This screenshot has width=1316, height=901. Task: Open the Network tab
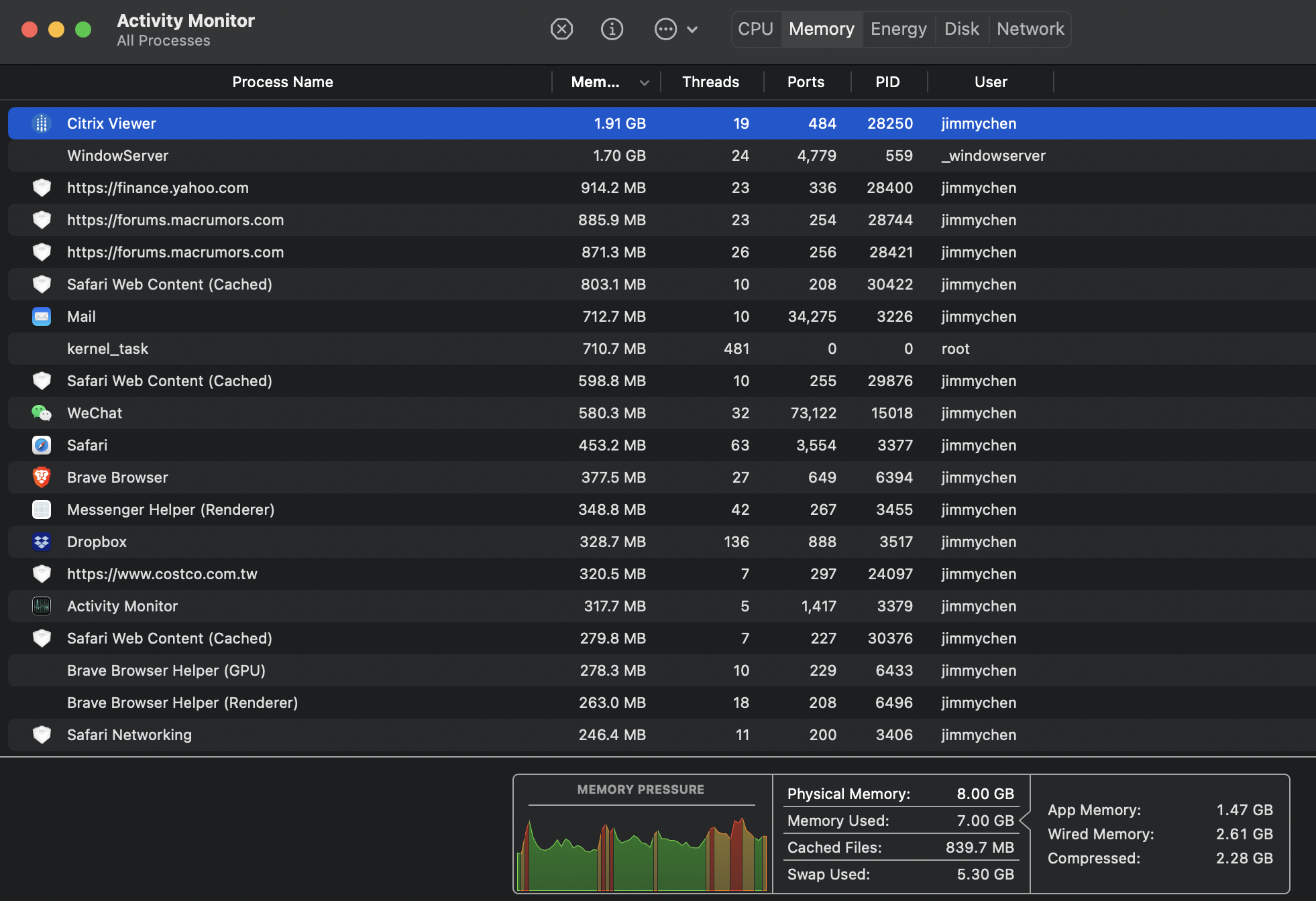[1030, 29]
